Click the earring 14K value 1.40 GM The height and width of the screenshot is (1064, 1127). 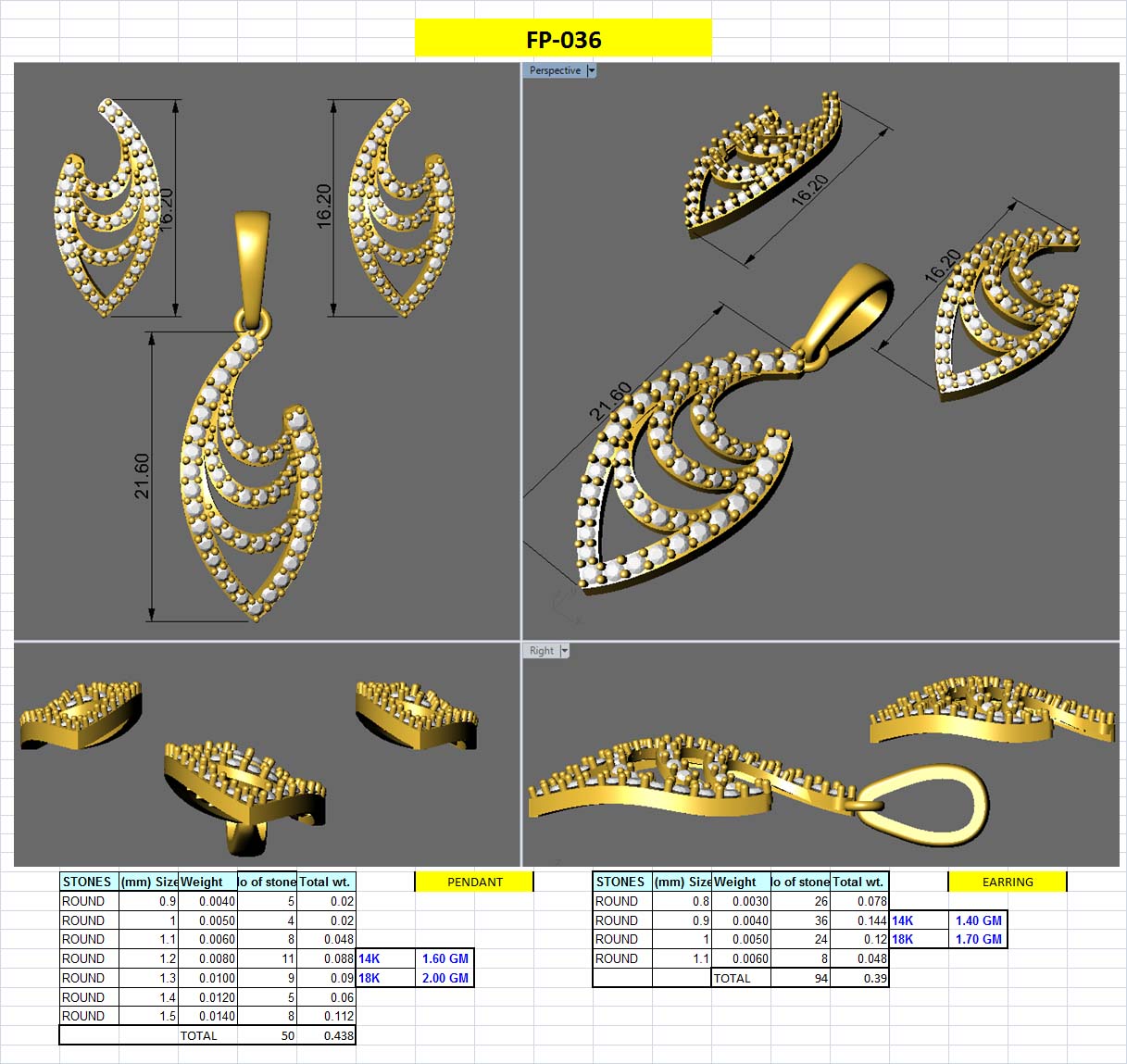coord(979,920)
